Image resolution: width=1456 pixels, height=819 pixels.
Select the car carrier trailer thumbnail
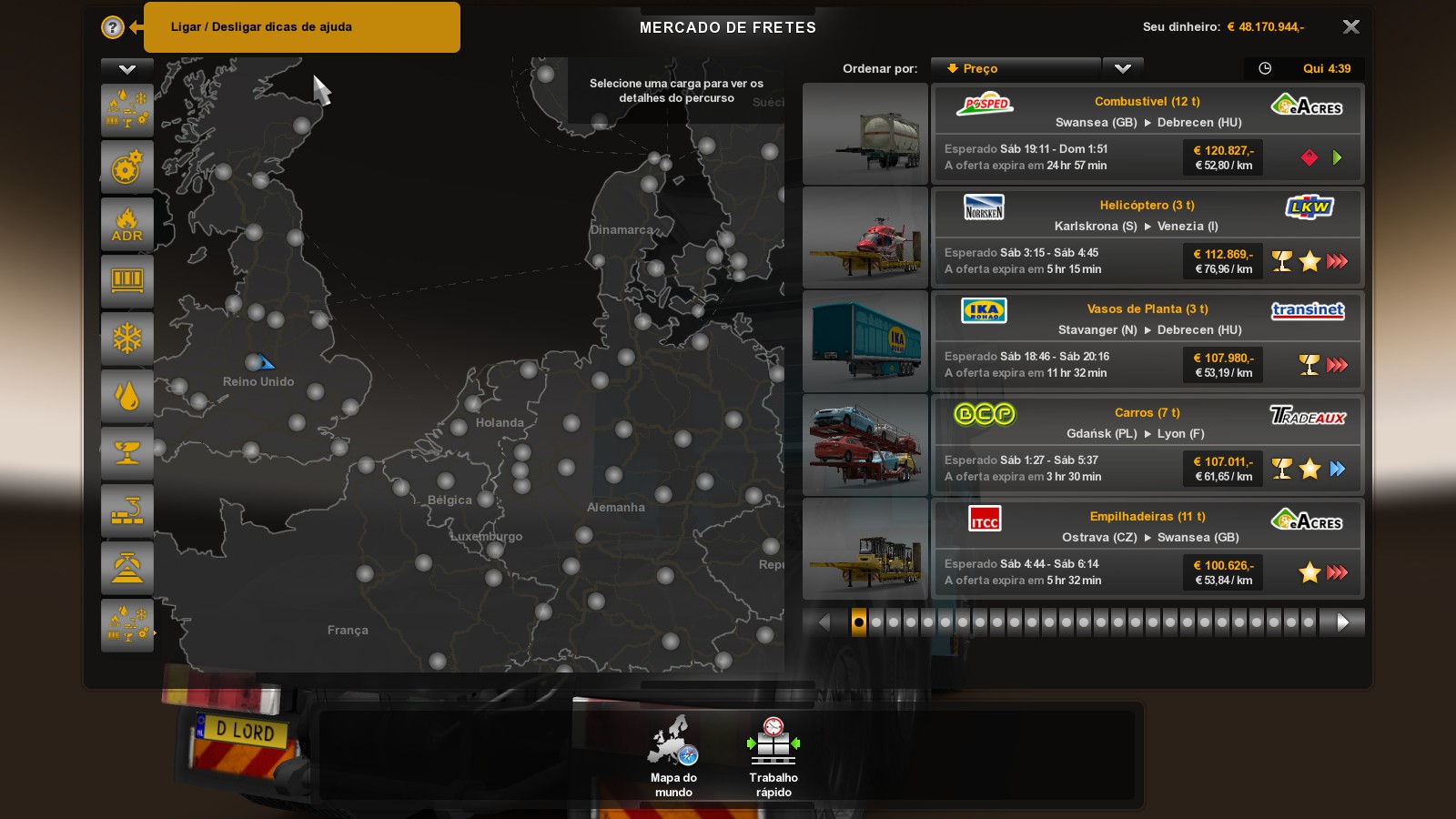pyautogui.click(x=865, y=445)
